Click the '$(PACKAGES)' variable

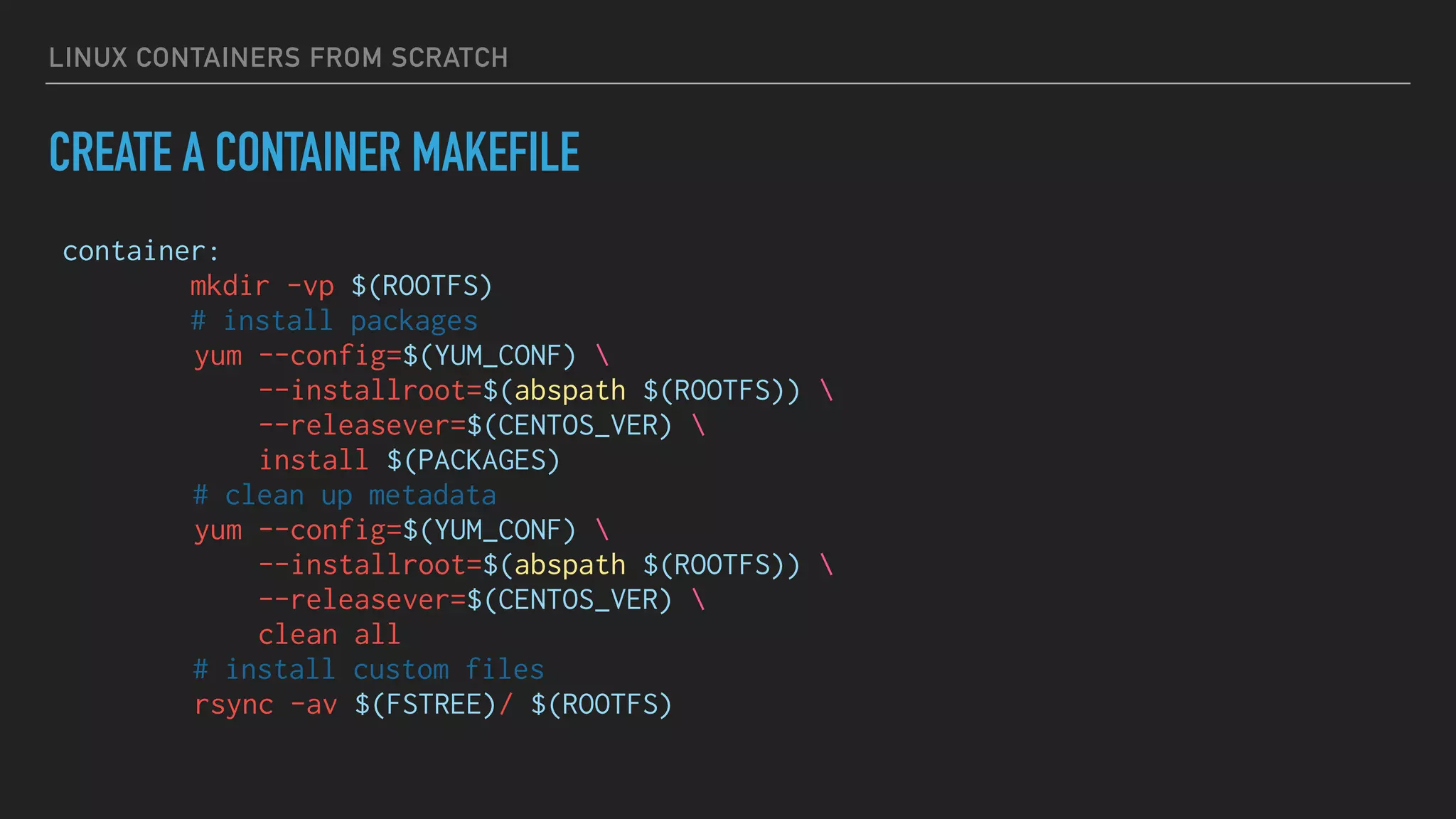click(473, 460)
